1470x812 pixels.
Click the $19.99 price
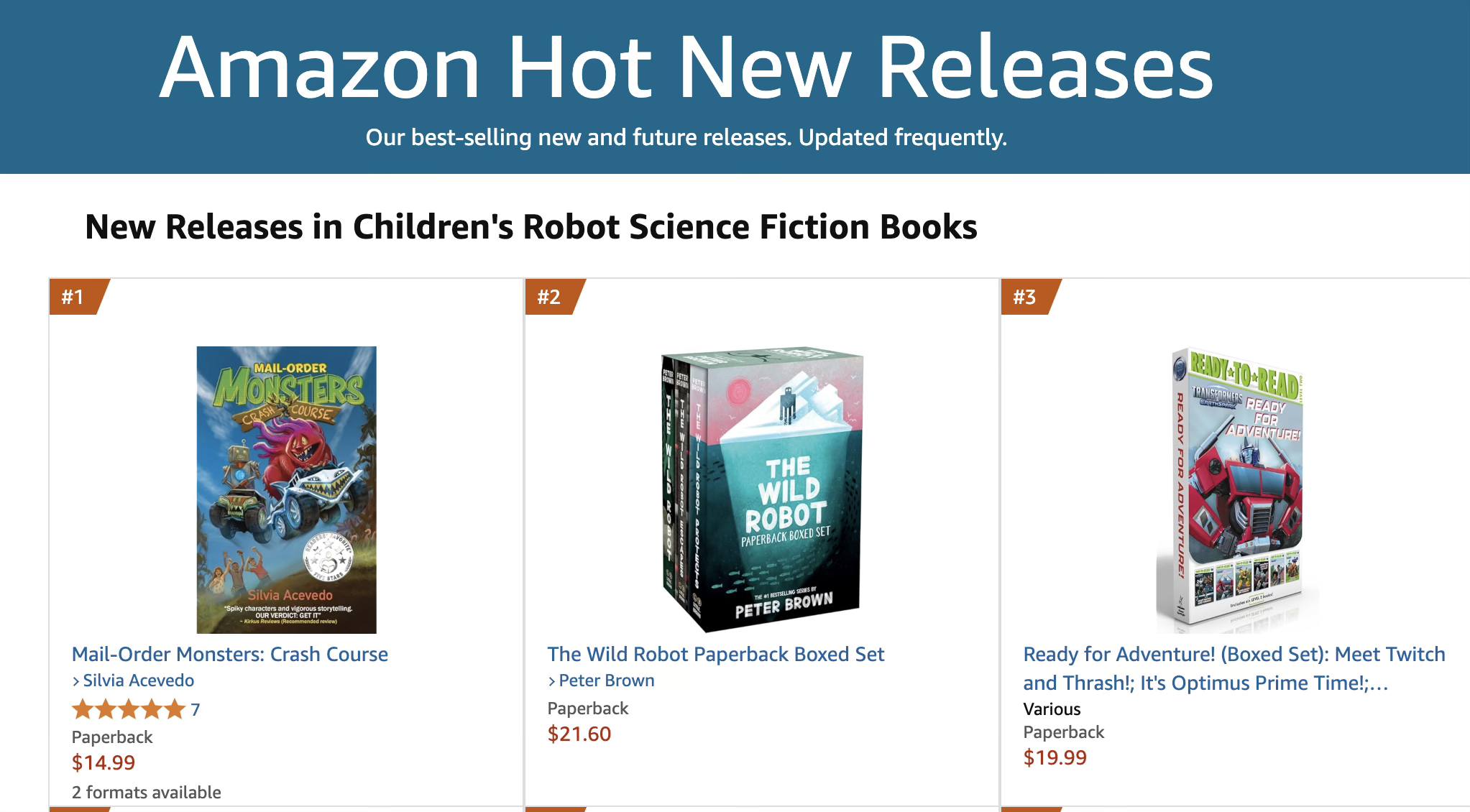coord(1055,757)
